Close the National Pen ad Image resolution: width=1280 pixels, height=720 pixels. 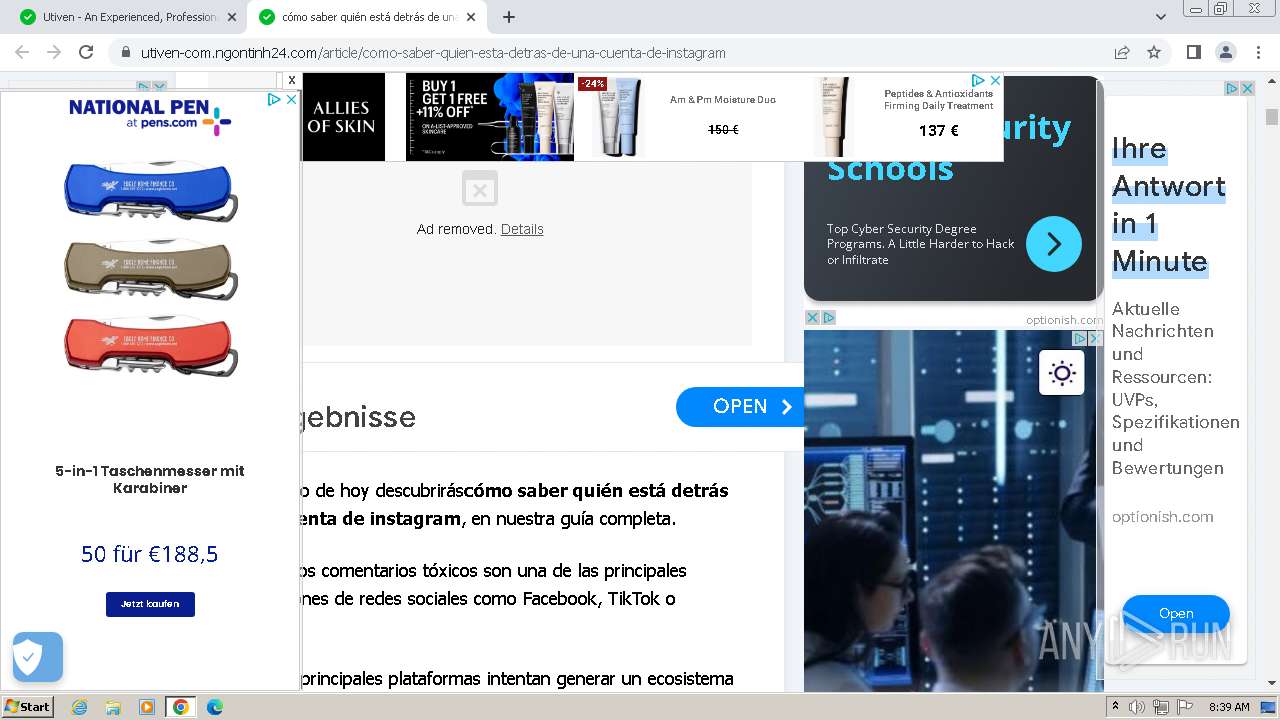291,99
